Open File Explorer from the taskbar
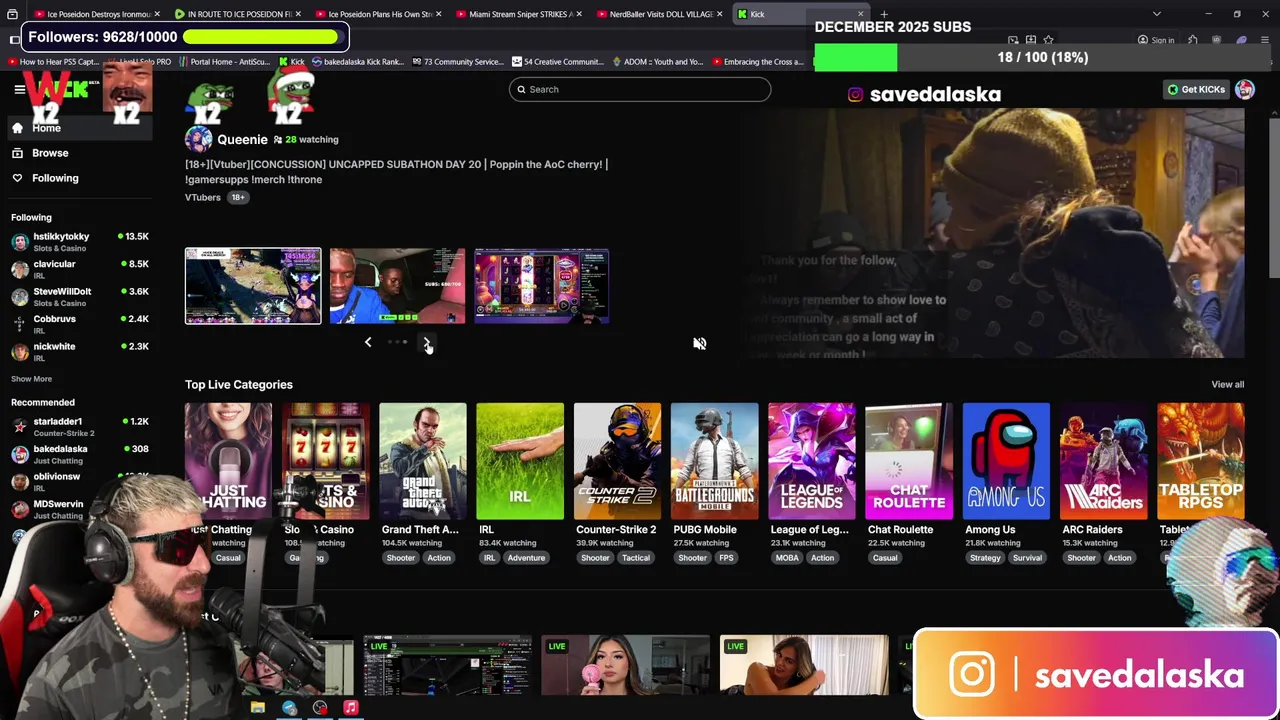The height and width of the screenshot is (720, 1280). click(x=258, y=708)
